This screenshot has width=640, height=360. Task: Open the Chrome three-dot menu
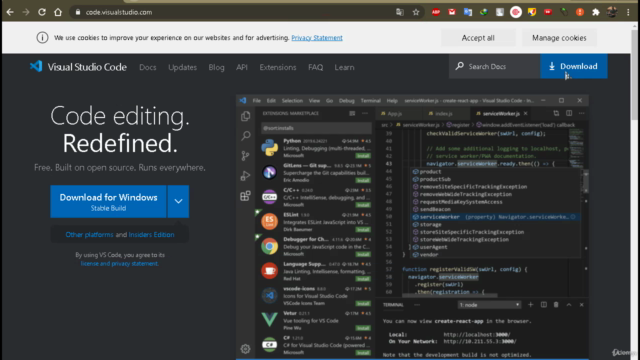[x=628, y=12]
